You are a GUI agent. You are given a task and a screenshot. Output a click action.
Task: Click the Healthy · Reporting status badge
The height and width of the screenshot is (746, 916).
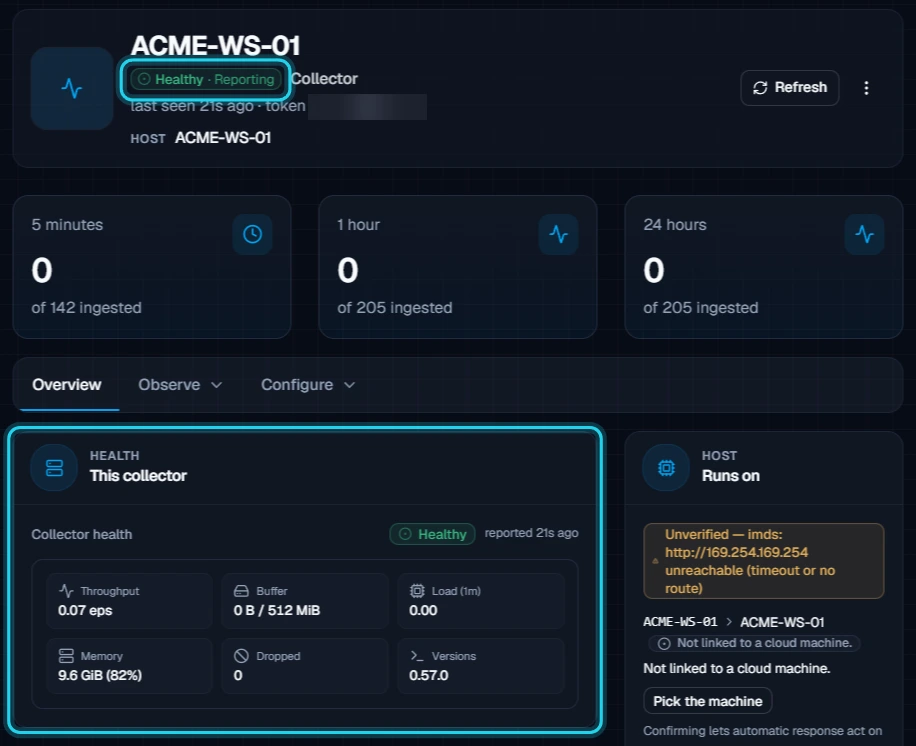(206, 79)
